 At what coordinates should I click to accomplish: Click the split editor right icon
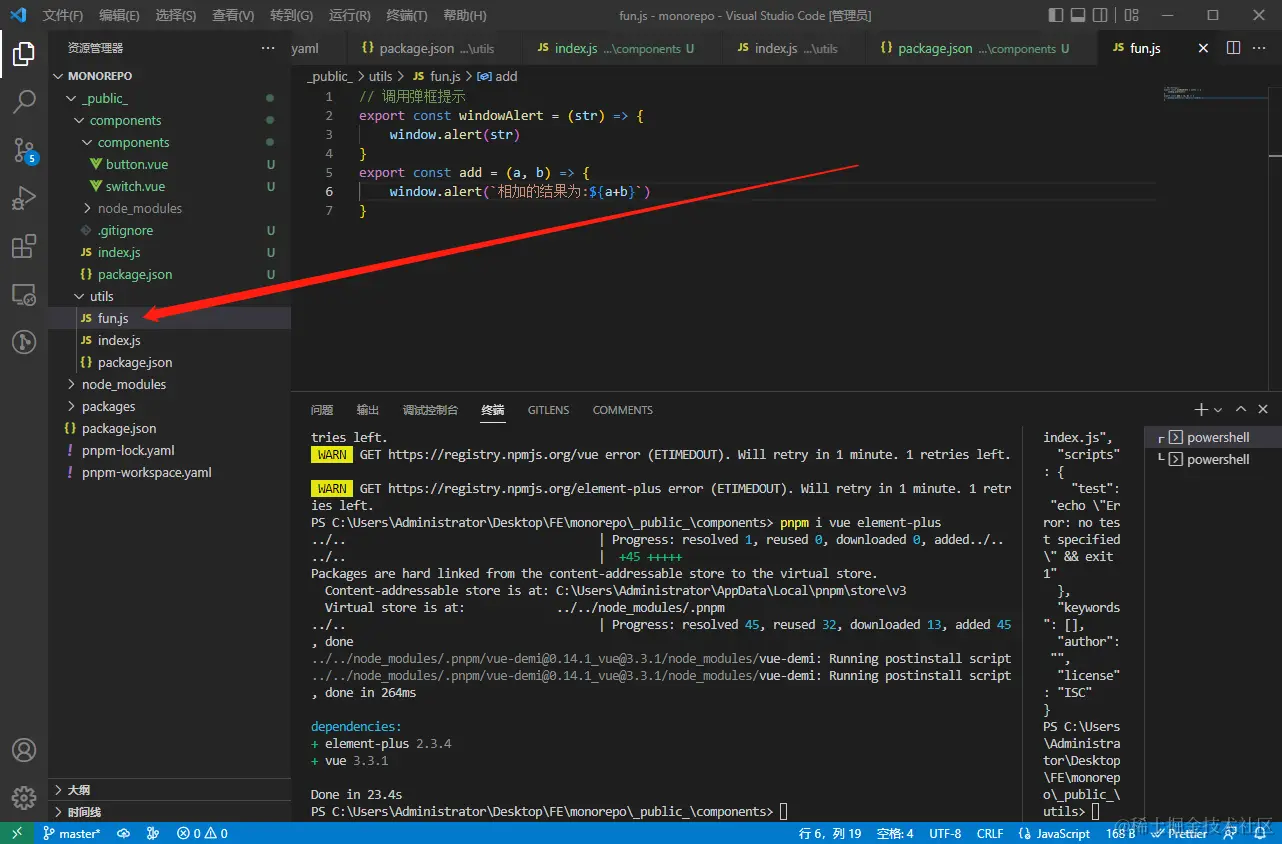click(1233, 48)
